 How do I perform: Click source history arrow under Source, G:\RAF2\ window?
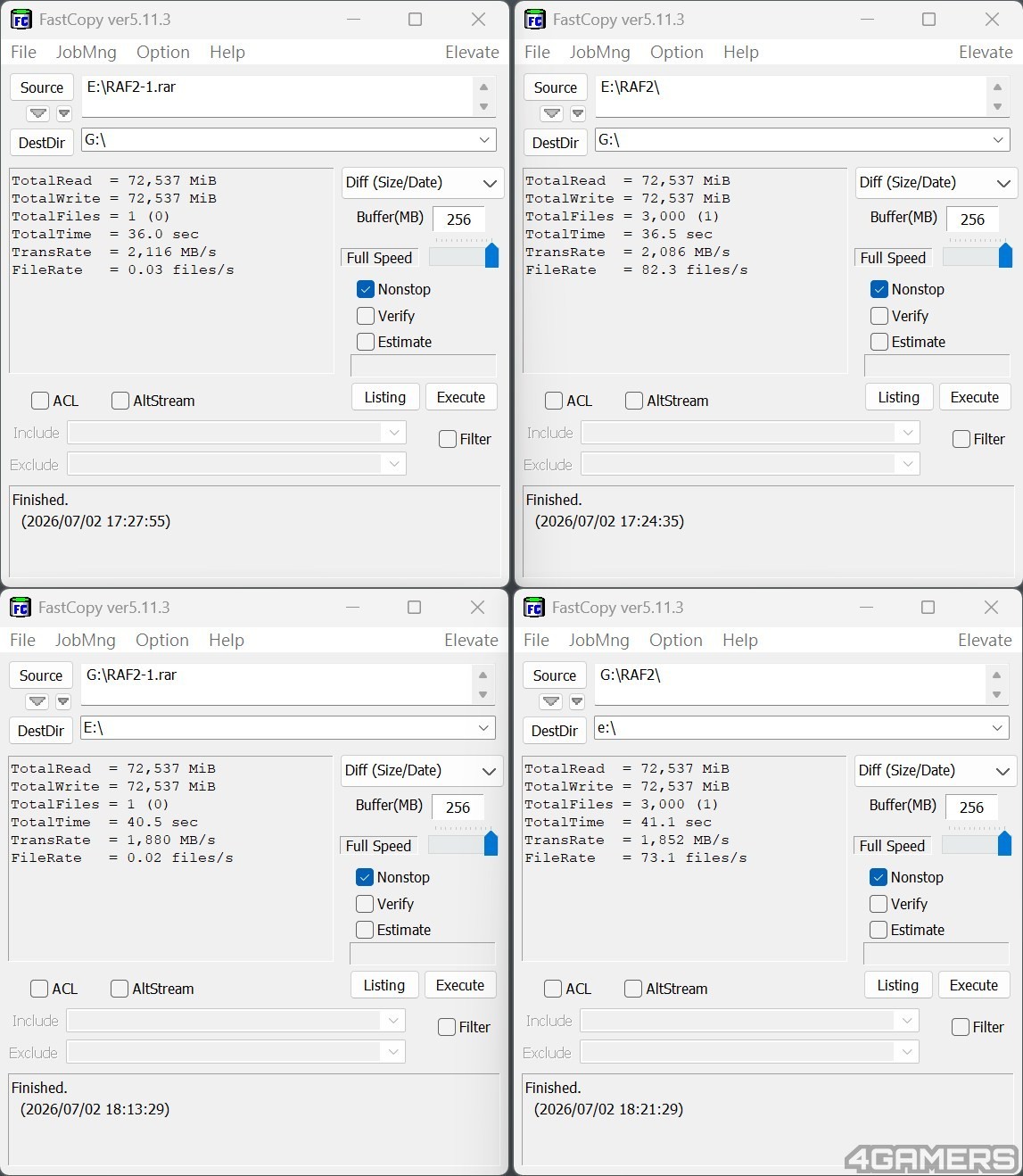(551, 701)
